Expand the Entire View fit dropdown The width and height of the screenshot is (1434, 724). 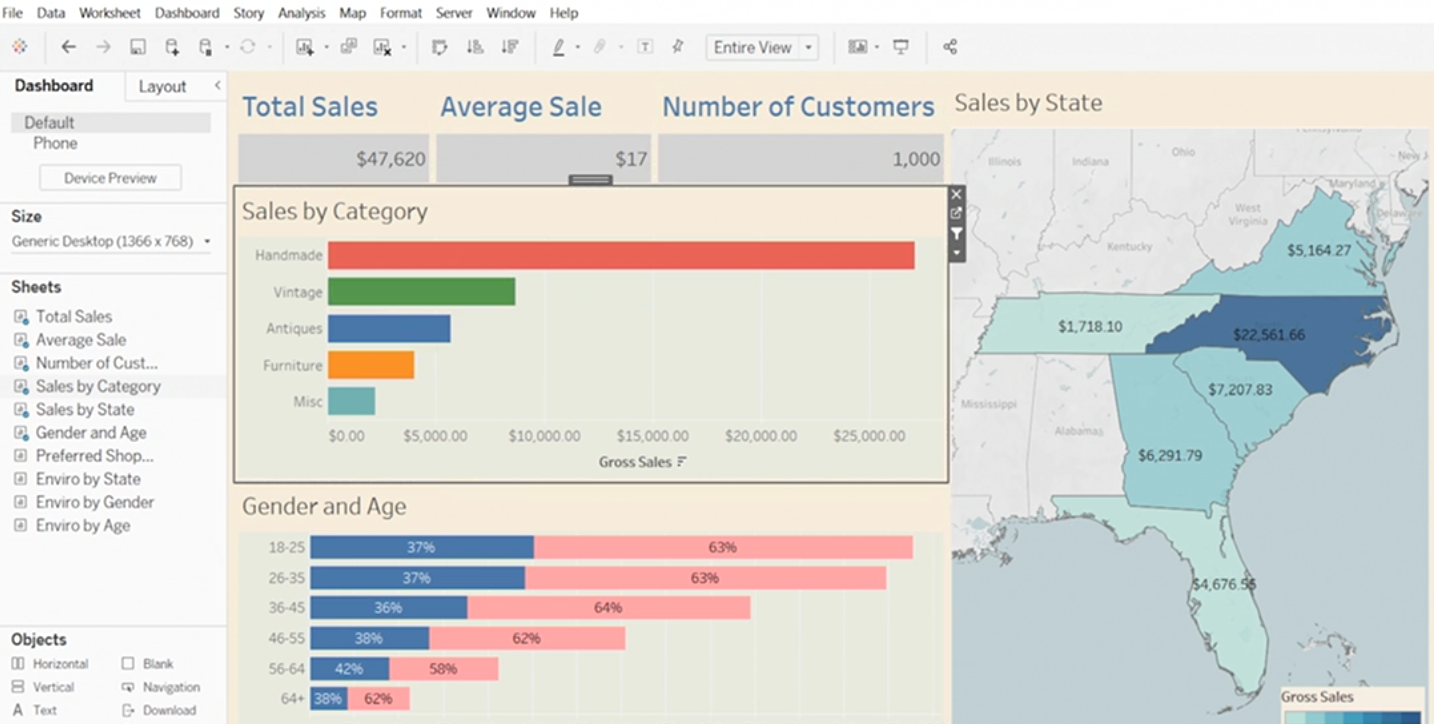[809, 48]
